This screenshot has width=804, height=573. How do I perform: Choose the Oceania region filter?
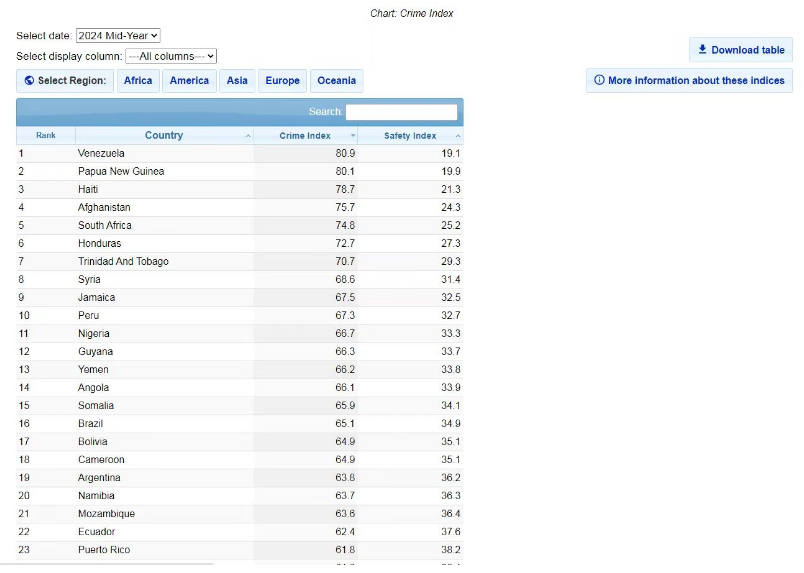pos(336,81)
